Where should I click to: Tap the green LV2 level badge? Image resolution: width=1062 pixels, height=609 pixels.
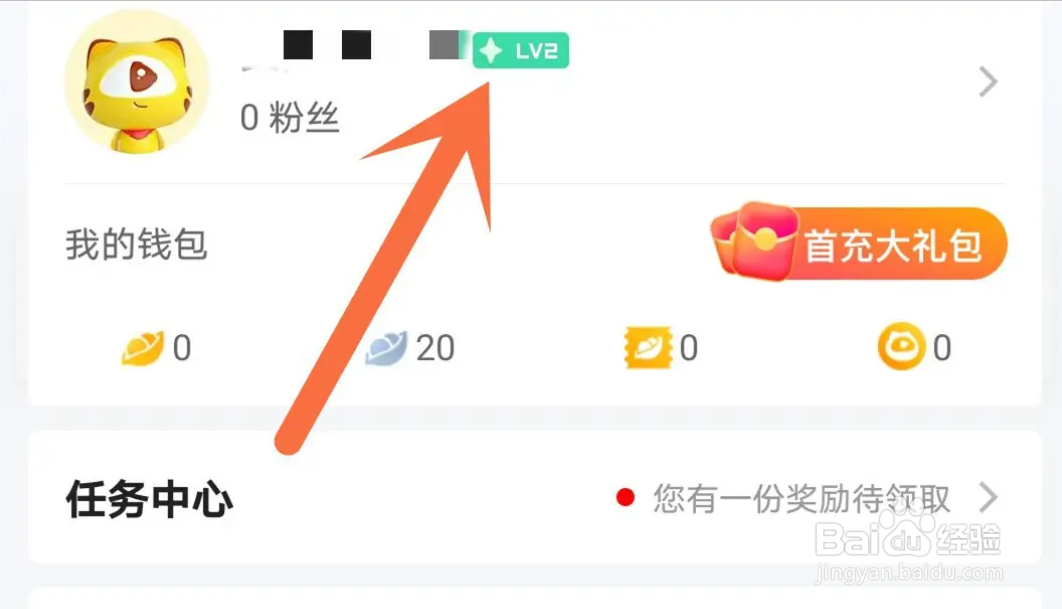coord(520,50)
